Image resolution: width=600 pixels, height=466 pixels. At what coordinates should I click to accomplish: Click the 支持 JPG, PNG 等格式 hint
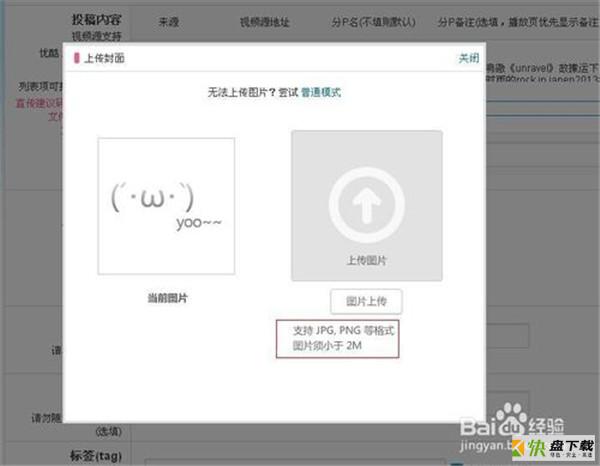click(343, 331)
